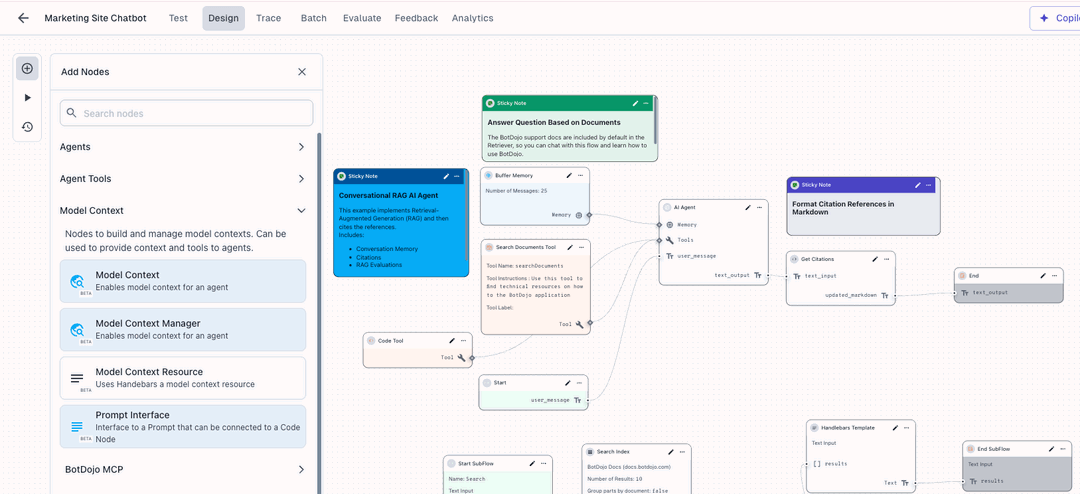Open version history clock icon
1080x494 pixels.
click(x=28, y=127)
